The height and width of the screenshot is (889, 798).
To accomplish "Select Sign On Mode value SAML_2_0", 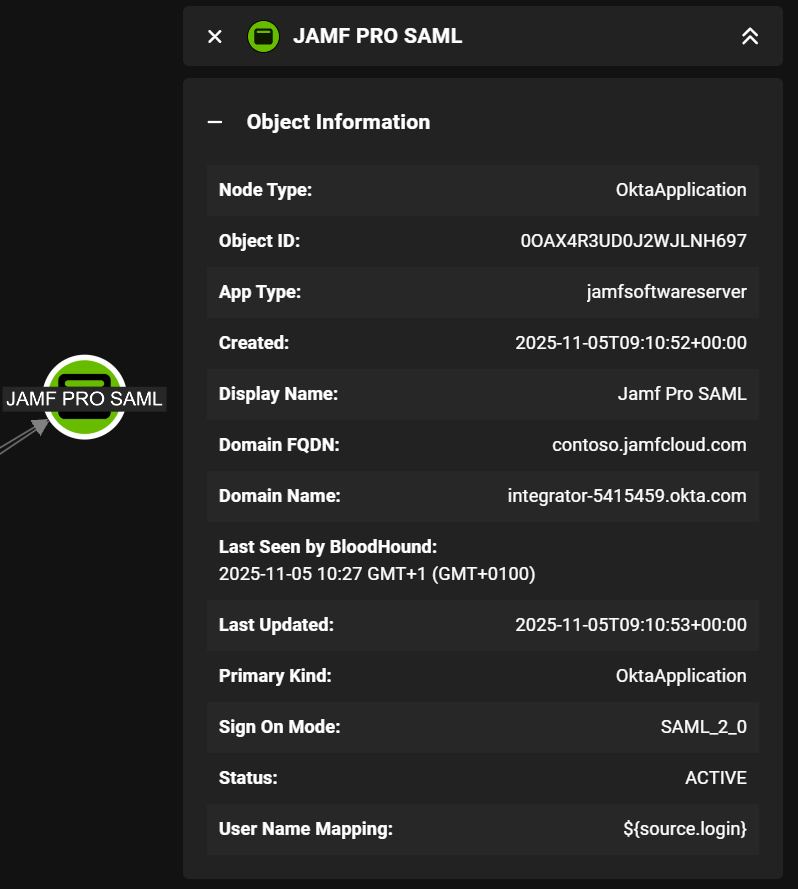I will [x=703, y=727].
